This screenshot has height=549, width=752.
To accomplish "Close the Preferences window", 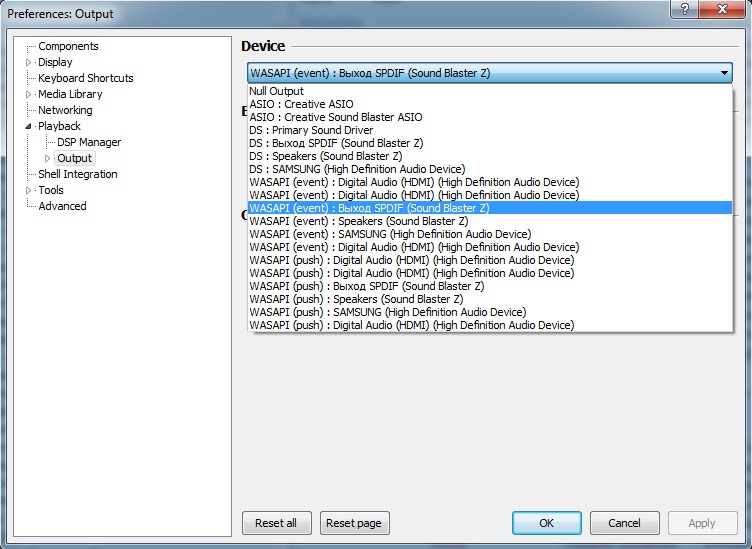I will 723,9.
